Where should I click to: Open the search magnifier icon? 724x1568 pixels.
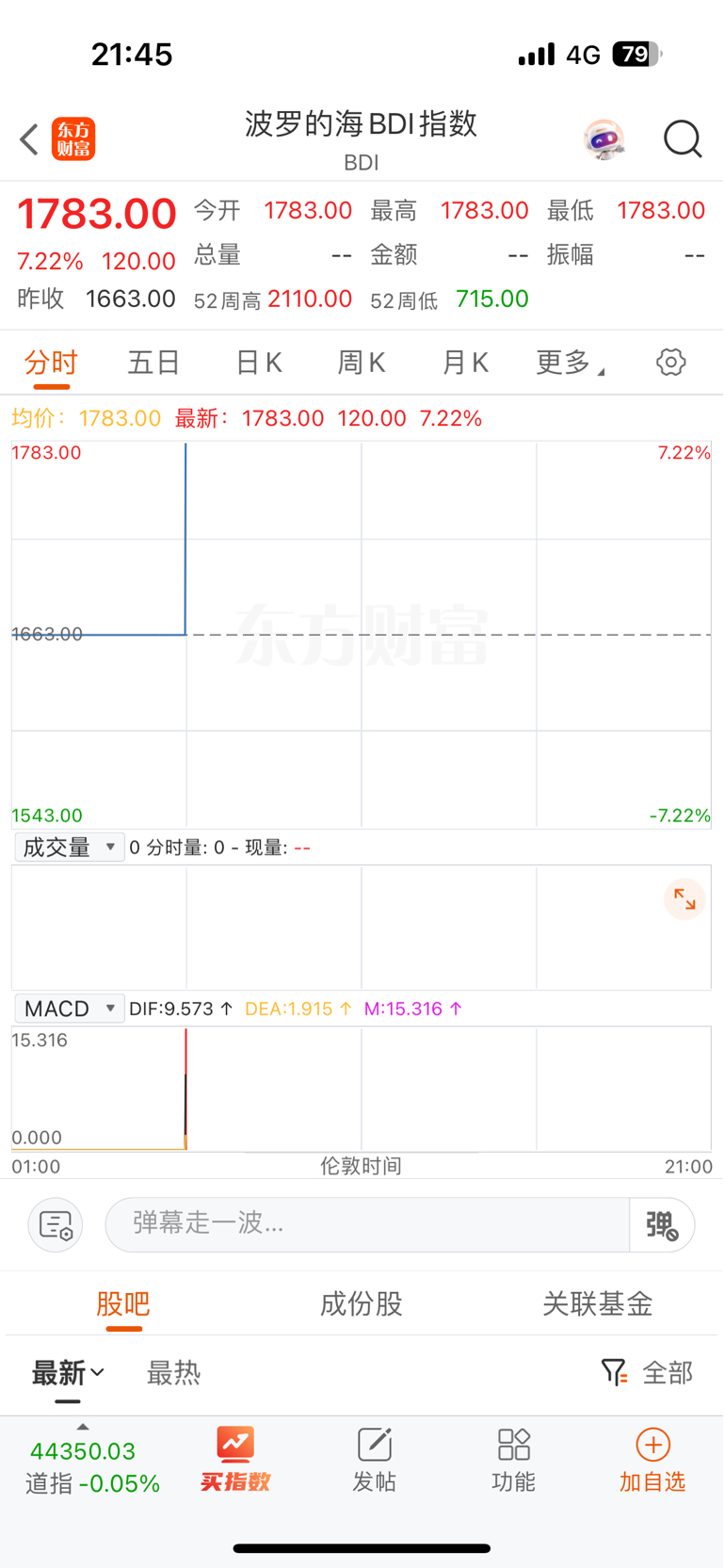coord(683,139)
